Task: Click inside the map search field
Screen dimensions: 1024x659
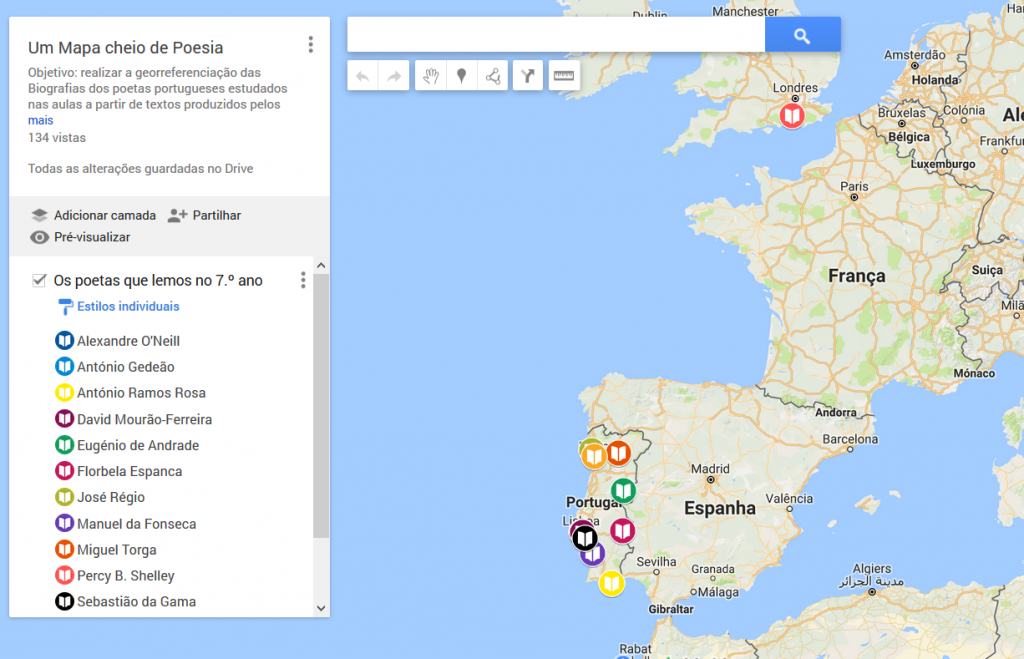Action: pyautogui.click(x=555, y=35)
